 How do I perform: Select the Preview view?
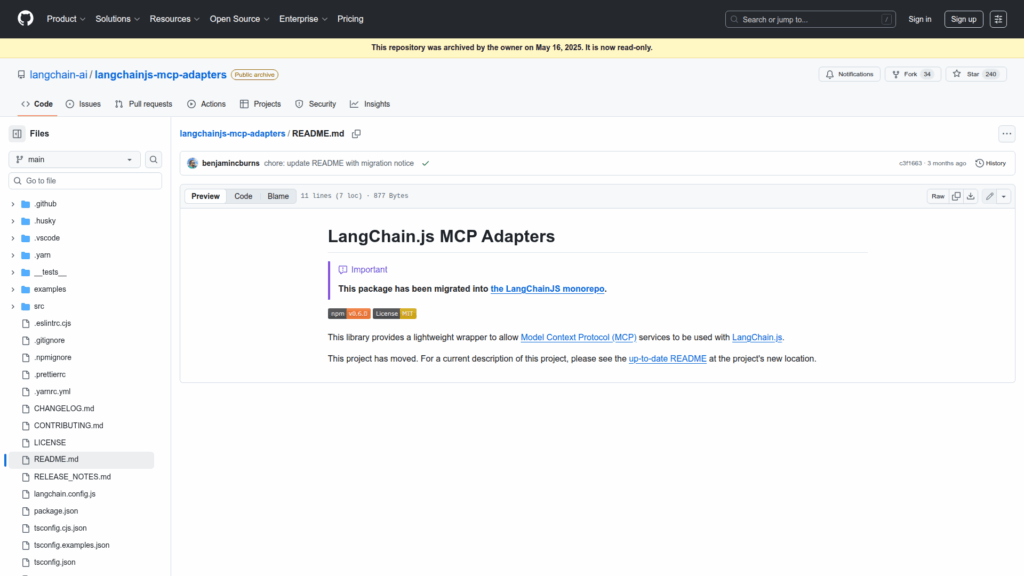205,196
